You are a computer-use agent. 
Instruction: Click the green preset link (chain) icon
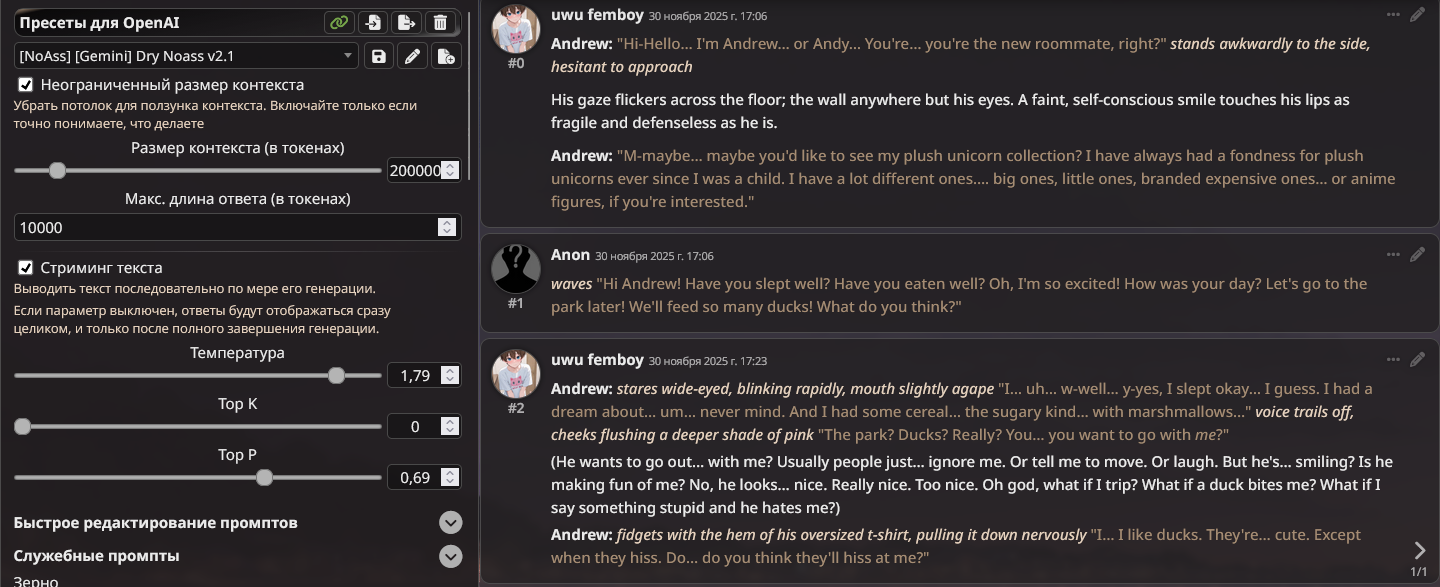tap(340, 23)
